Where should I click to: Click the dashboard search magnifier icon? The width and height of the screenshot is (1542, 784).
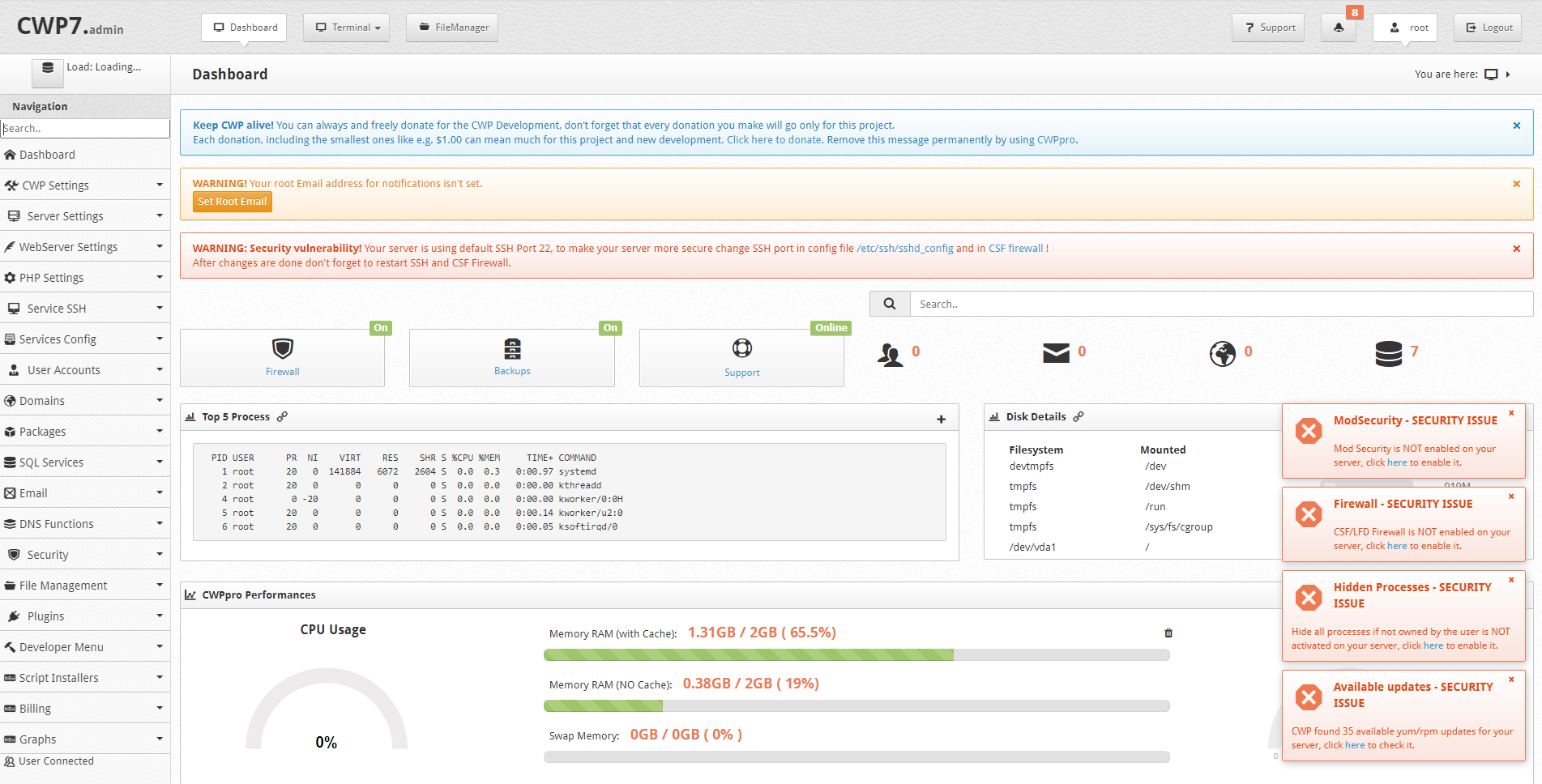coord(890,304)
